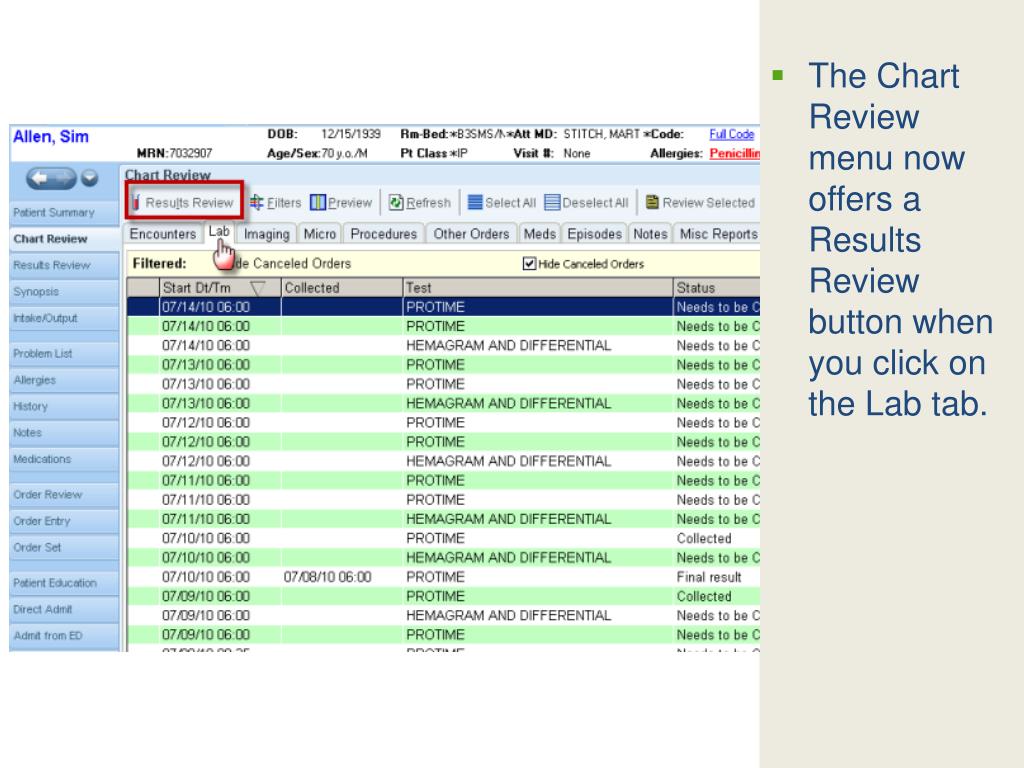
Task: Click the Collected column header
Action: point(342,288)
